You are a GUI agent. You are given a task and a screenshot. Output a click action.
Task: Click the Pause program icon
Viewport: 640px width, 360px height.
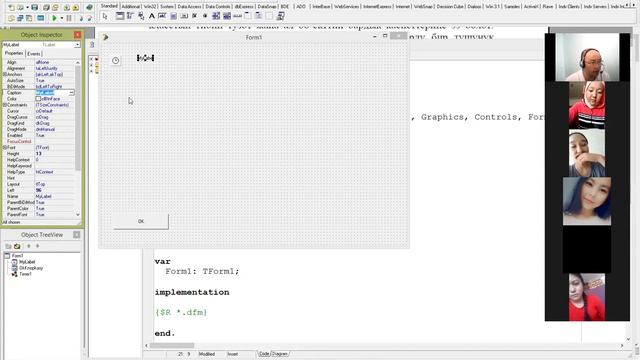69,18
